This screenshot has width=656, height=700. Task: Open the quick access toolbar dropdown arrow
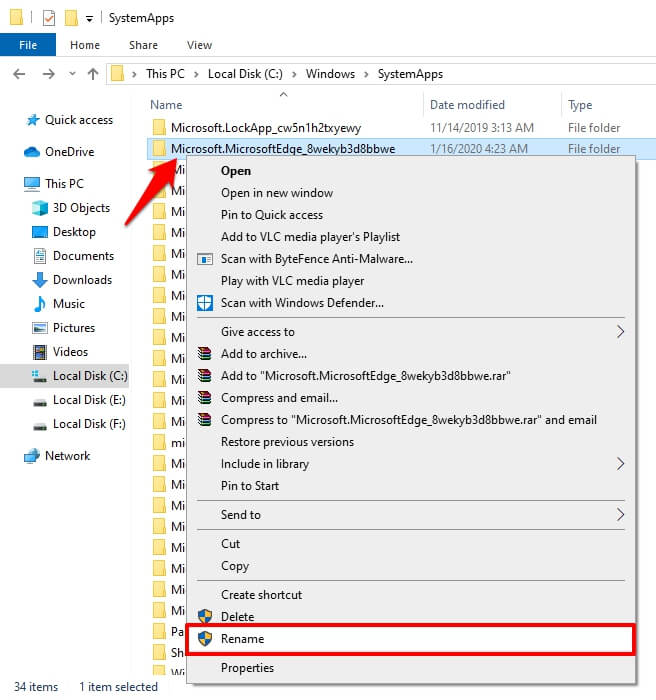pos(89,18)
